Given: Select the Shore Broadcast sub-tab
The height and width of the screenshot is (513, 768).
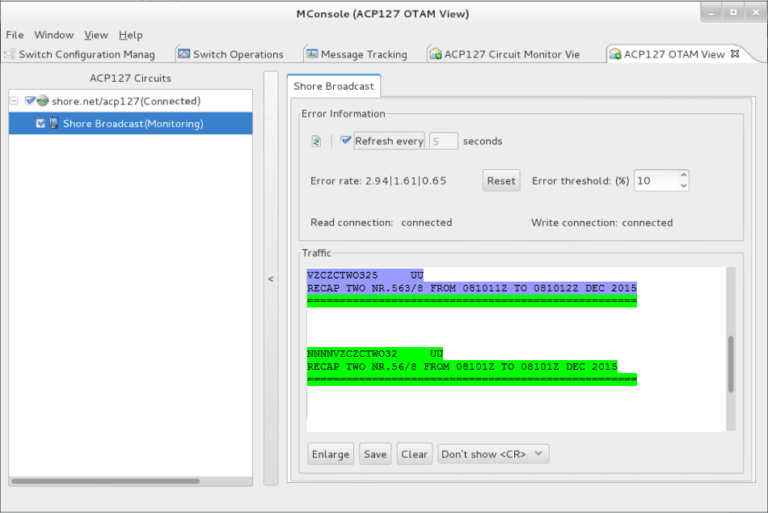Looking at the screenshot, I should pyautogui.click(x=334, y=86).
